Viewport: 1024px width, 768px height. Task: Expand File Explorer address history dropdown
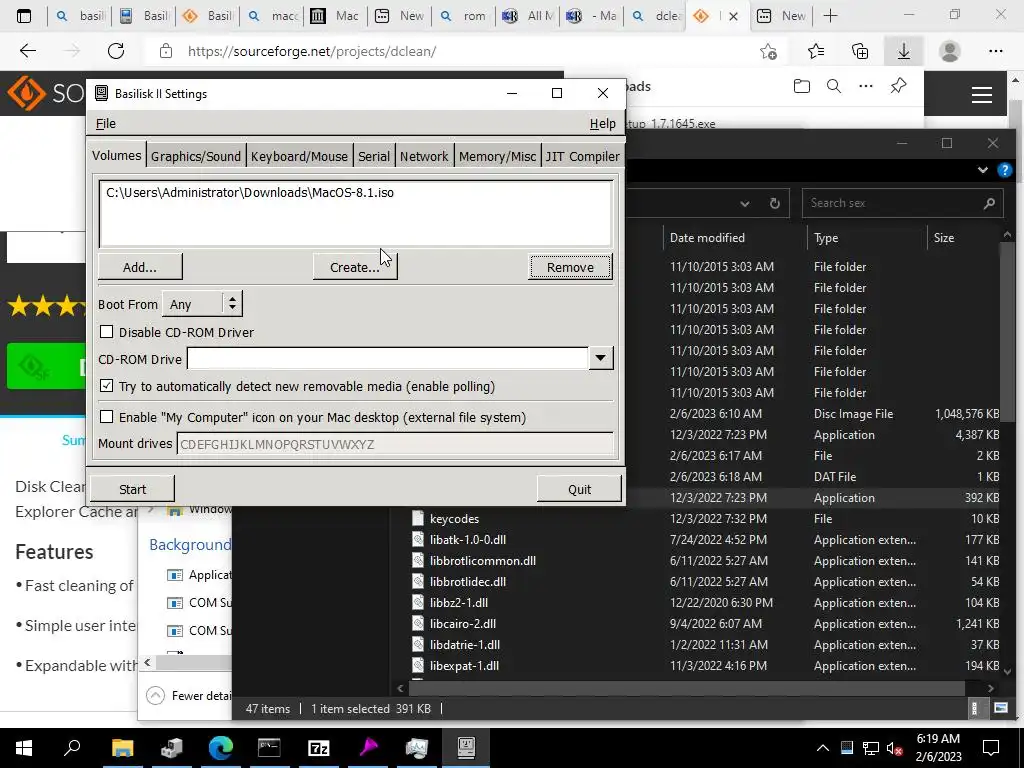pyautogui.click(x=744, y=204)
